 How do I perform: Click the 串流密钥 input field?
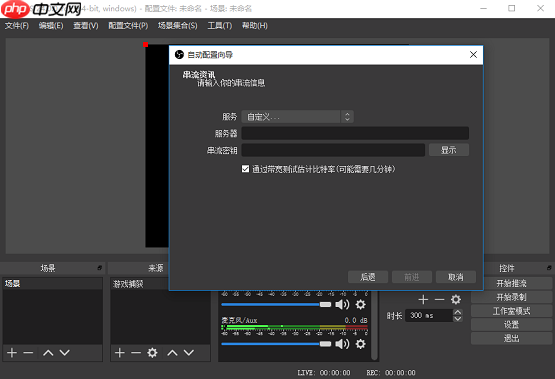click(x=333, y=150)
